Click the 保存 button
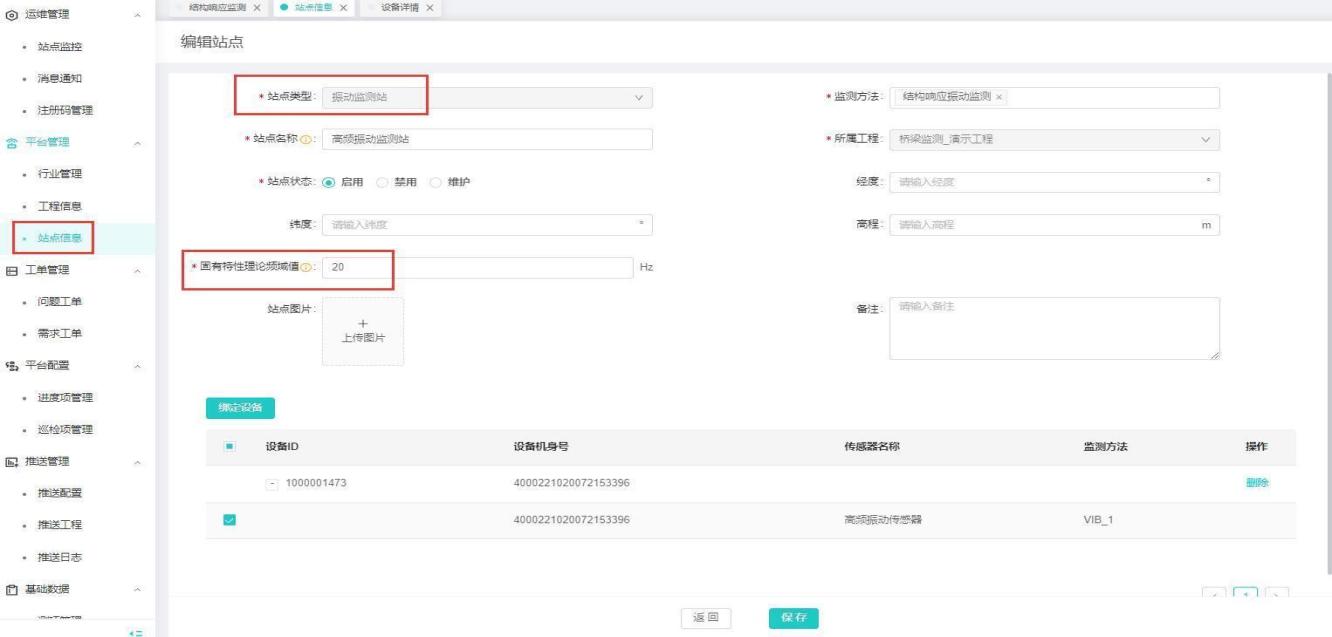 tap(793, 618)
